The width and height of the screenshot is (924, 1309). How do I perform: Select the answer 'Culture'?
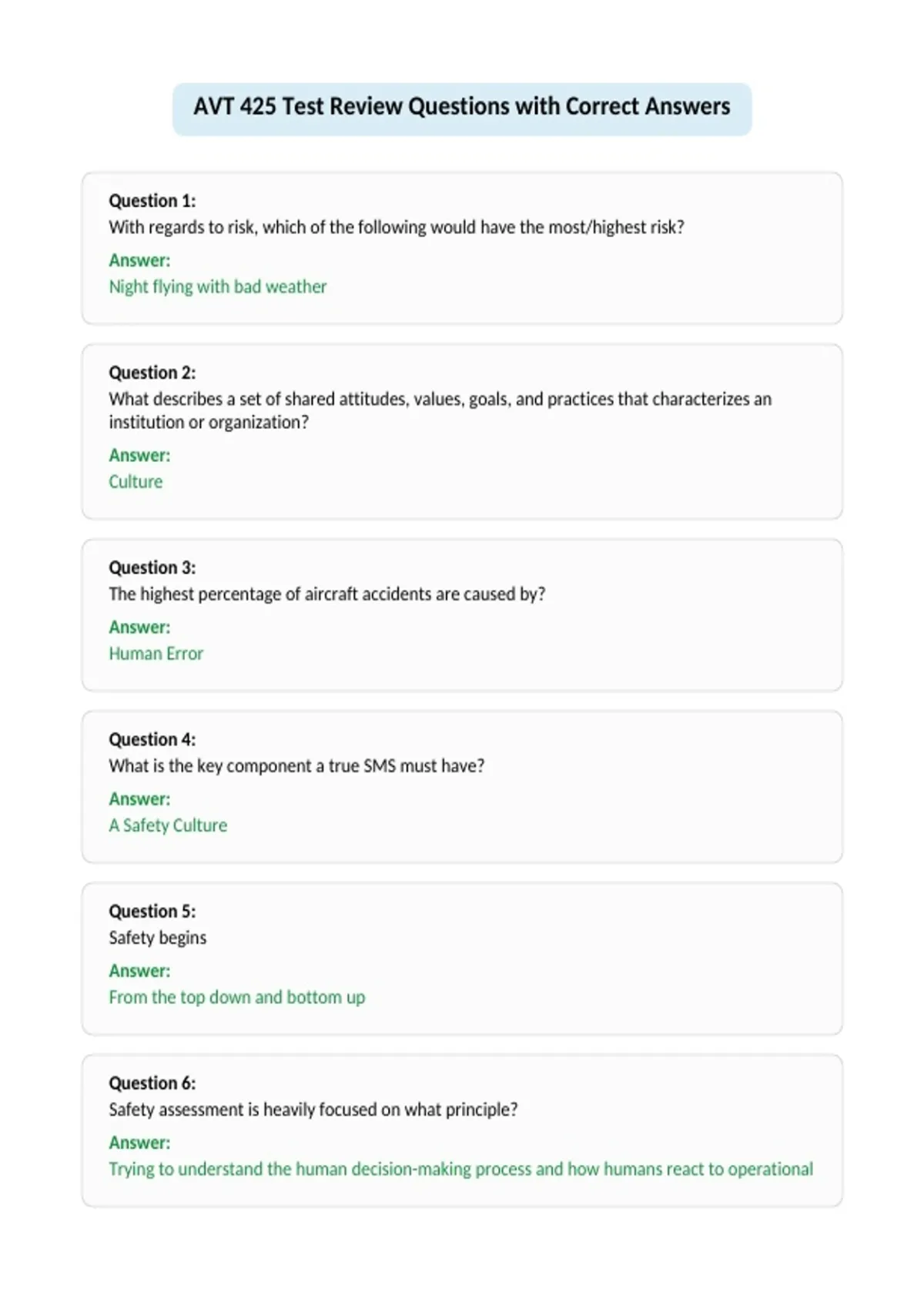pyautogui.click(x=136, y=482)
